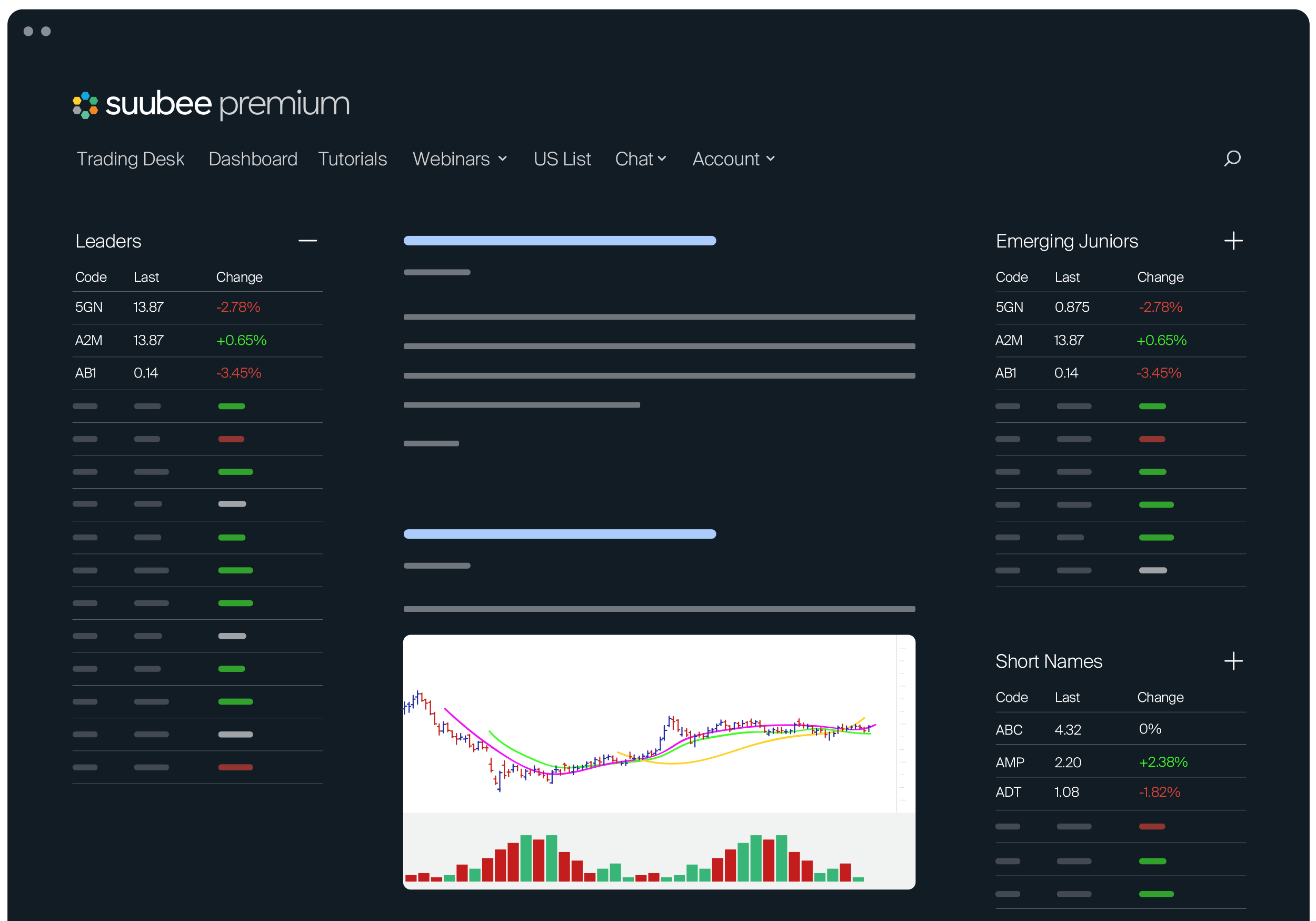
Task: Select ABC in Short Names
Action: point(1121,729)
